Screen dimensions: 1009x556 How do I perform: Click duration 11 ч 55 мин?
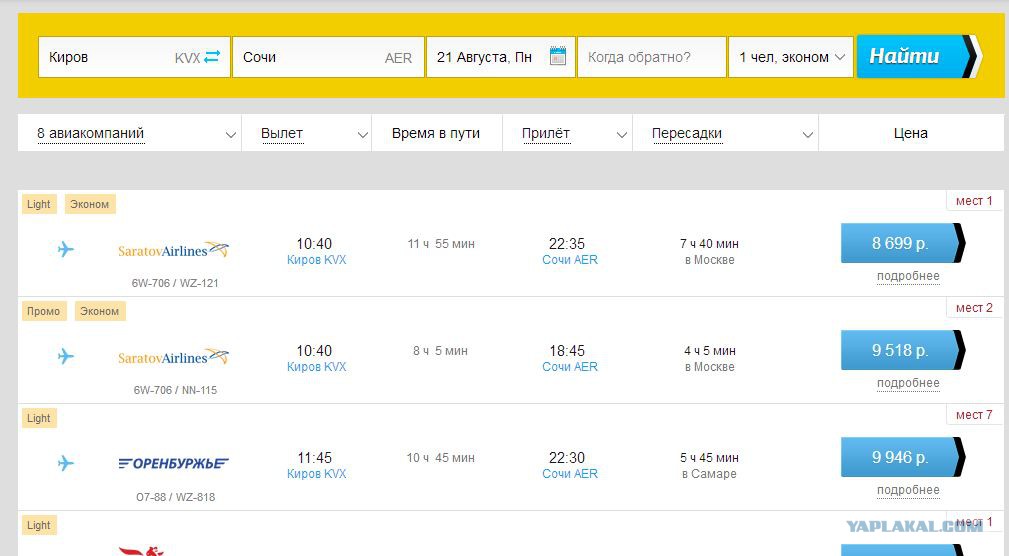(441, 244)
